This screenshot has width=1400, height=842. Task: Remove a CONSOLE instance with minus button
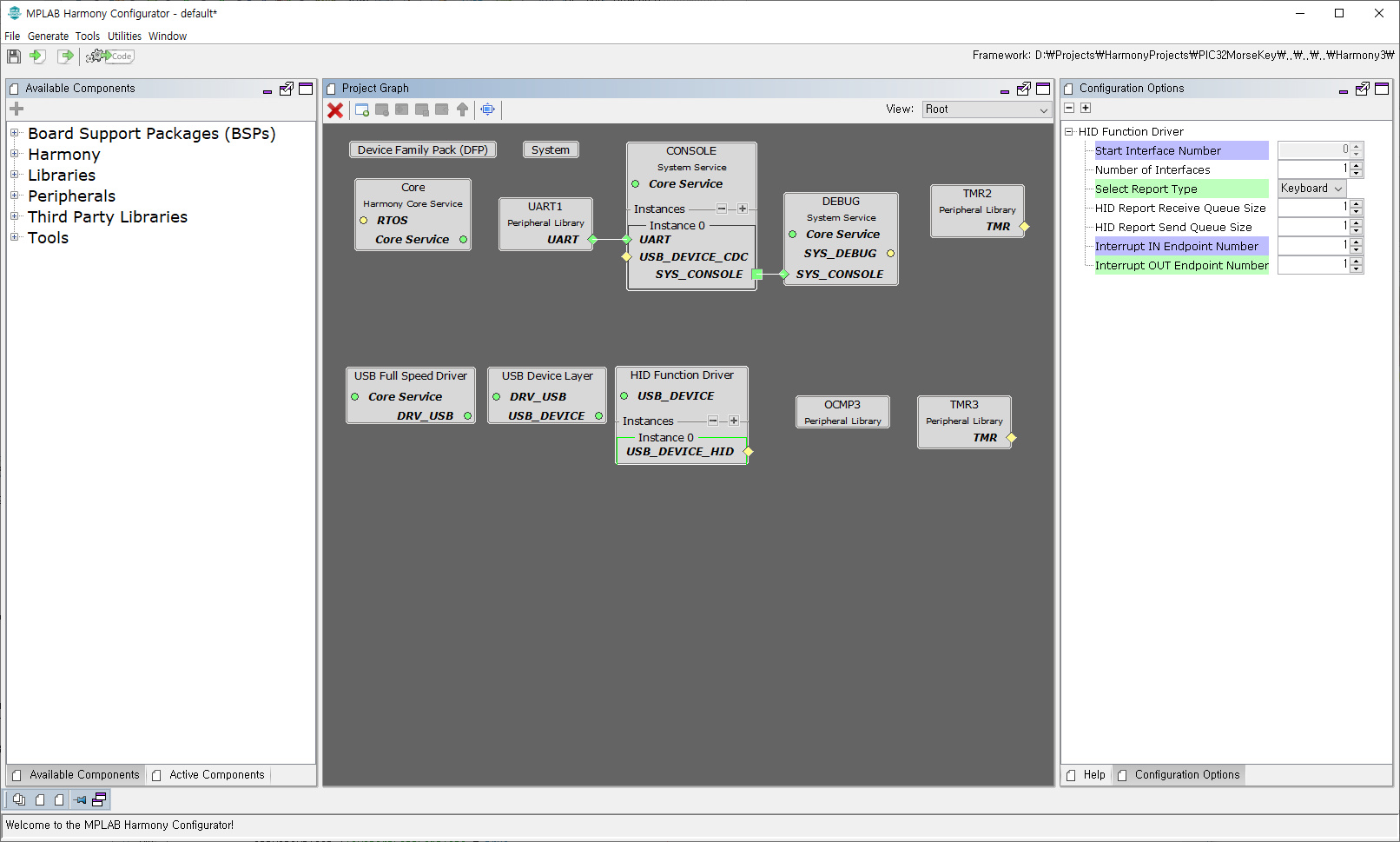point(722,209)
